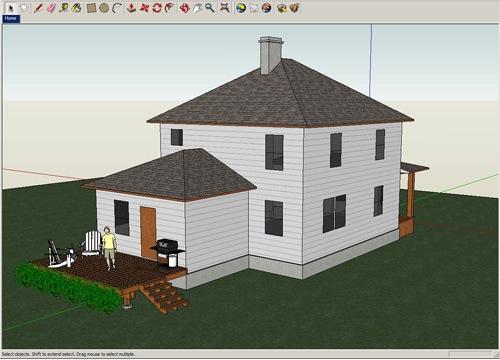
Task: Pick the Rotate tool
Action: coord(157,8)
